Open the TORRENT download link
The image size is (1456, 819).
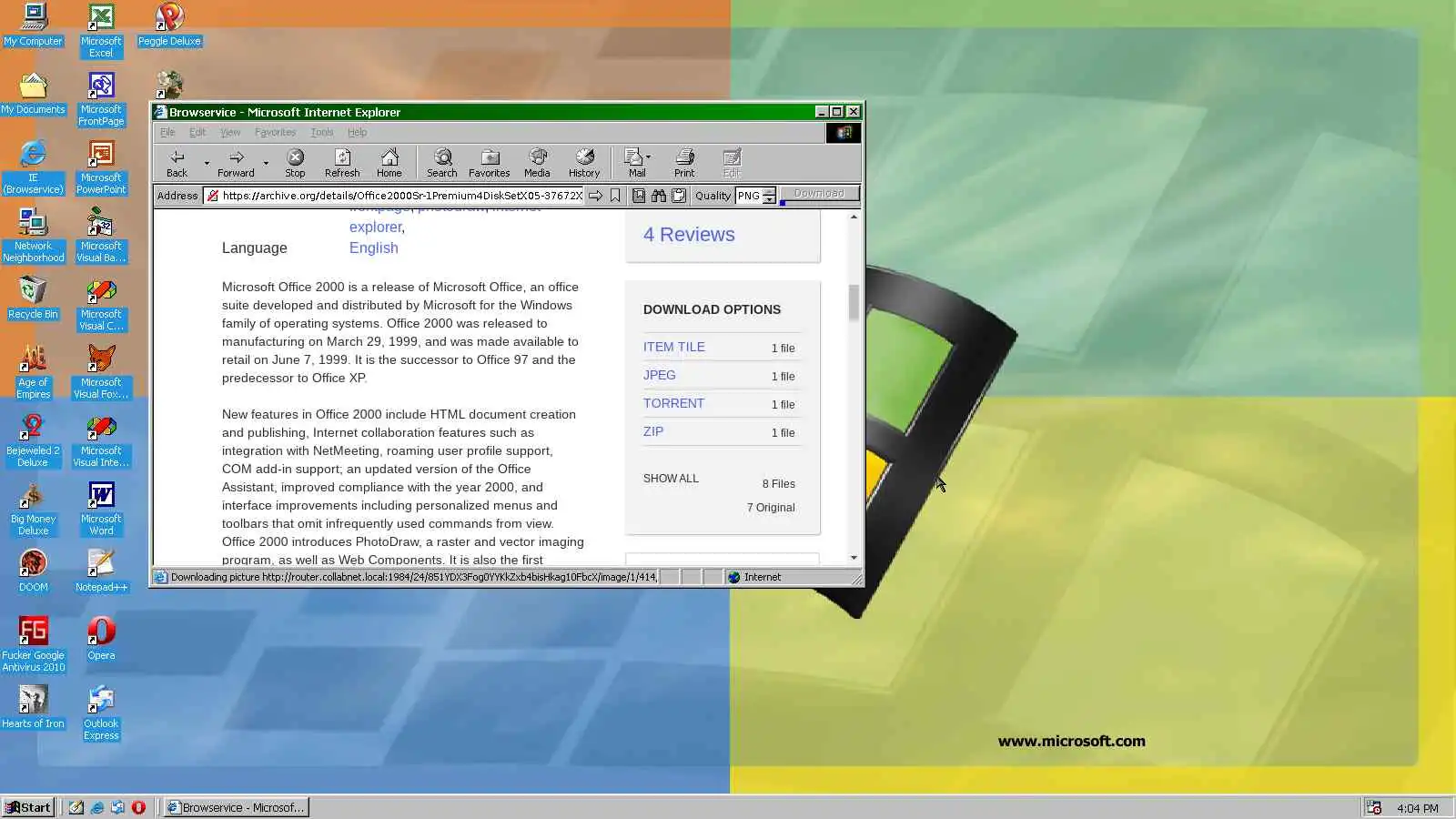673,403
